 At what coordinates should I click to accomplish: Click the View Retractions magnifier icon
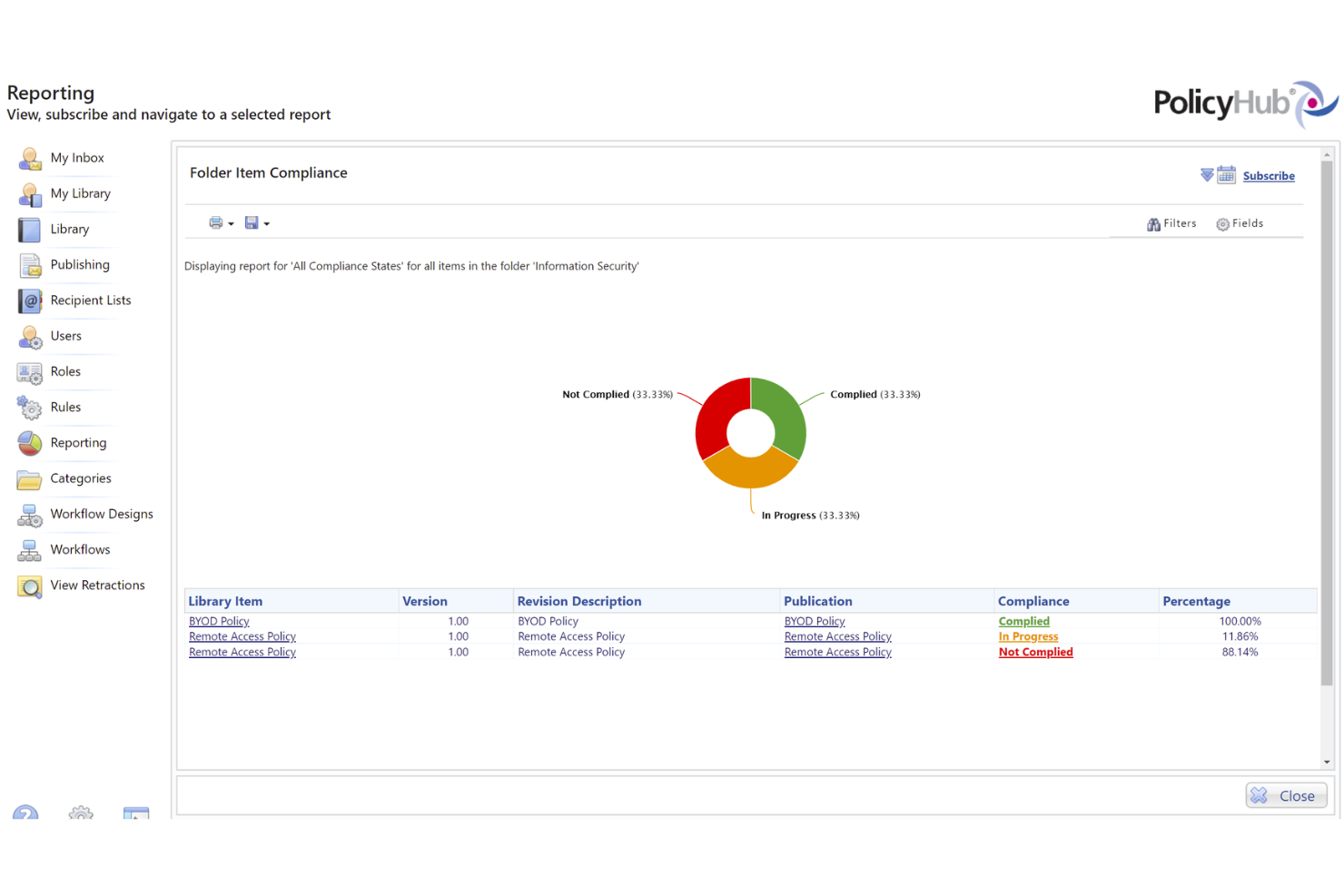click(30, 586)
